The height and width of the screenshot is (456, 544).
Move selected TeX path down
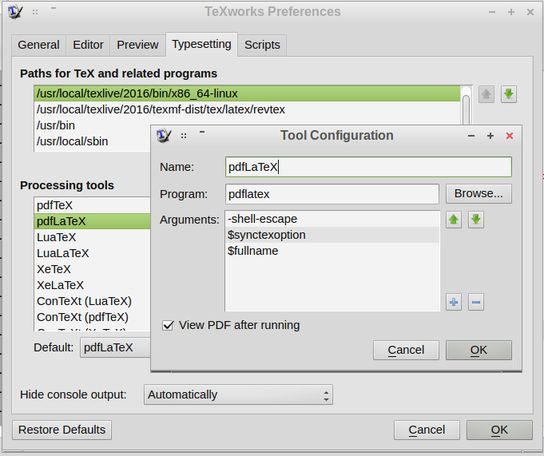click(x=509, y=94)
